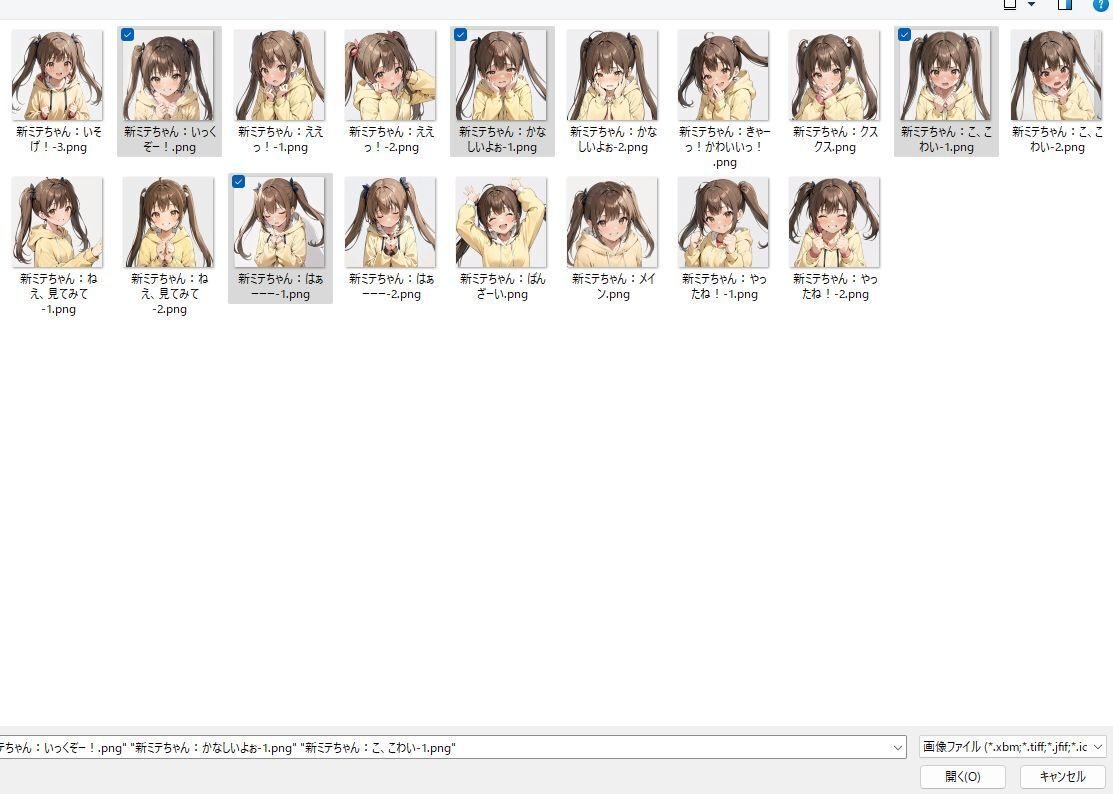Image resolution: width=1113 pixels, height=794 pixels.
Task: Expand the file name history dropdown
Action: [x=897, y=747]
